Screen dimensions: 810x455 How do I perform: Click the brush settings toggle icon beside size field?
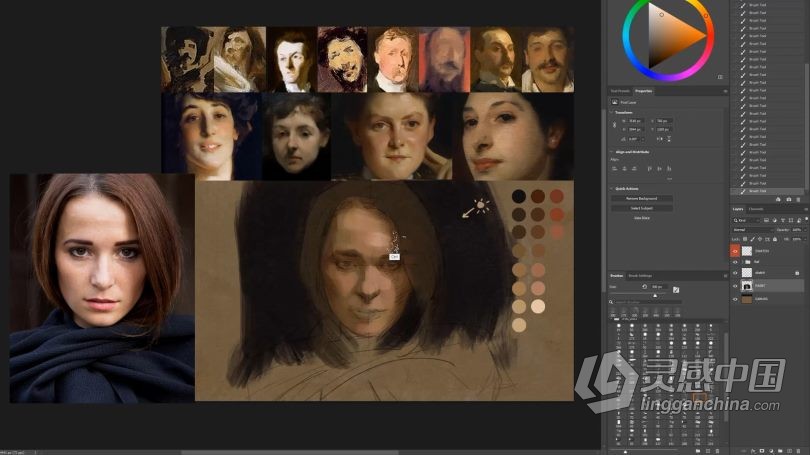coord(676,290)
